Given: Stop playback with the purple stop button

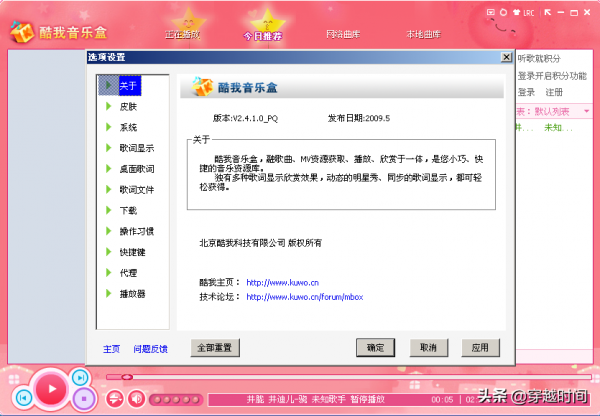Looking at the screenshot, I should coord(84,398).
